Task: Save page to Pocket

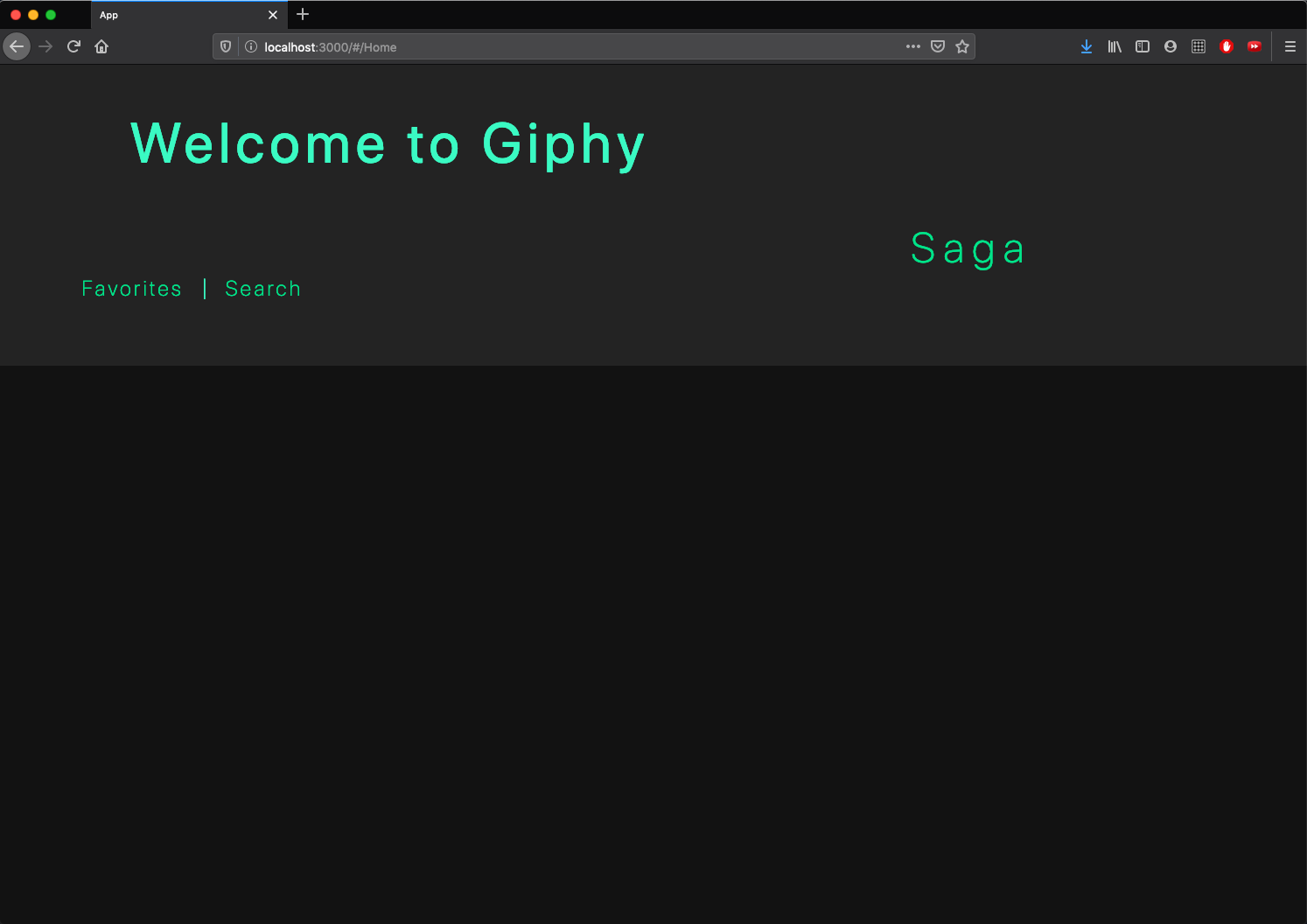Action: point(938,46)
